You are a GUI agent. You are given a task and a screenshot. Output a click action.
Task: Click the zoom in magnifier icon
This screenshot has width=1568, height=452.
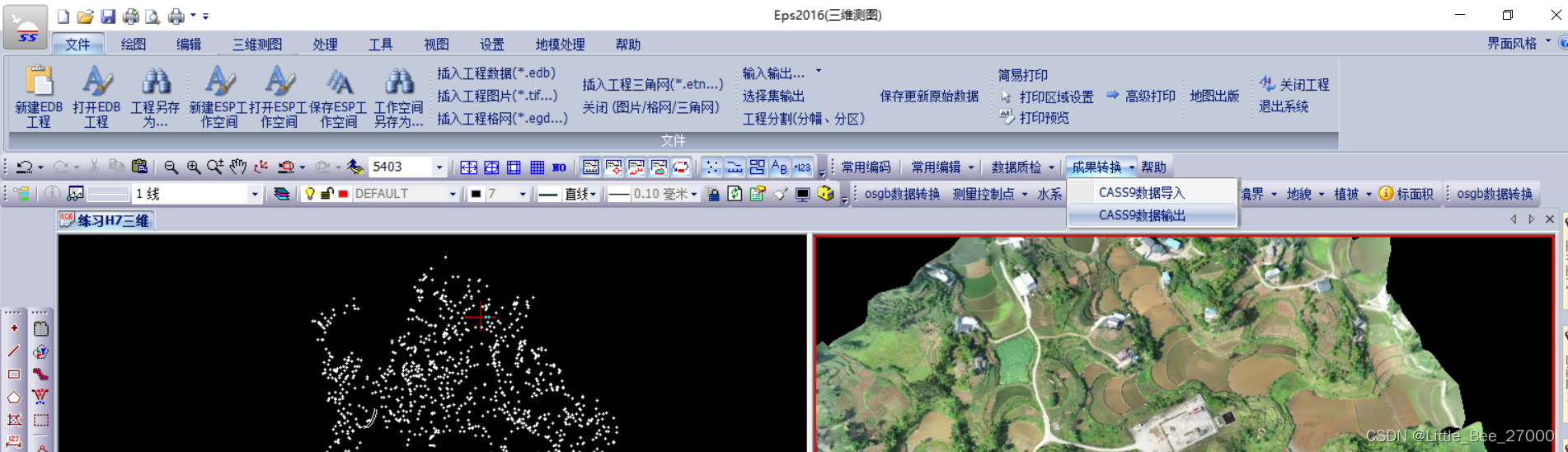point(194,167)
